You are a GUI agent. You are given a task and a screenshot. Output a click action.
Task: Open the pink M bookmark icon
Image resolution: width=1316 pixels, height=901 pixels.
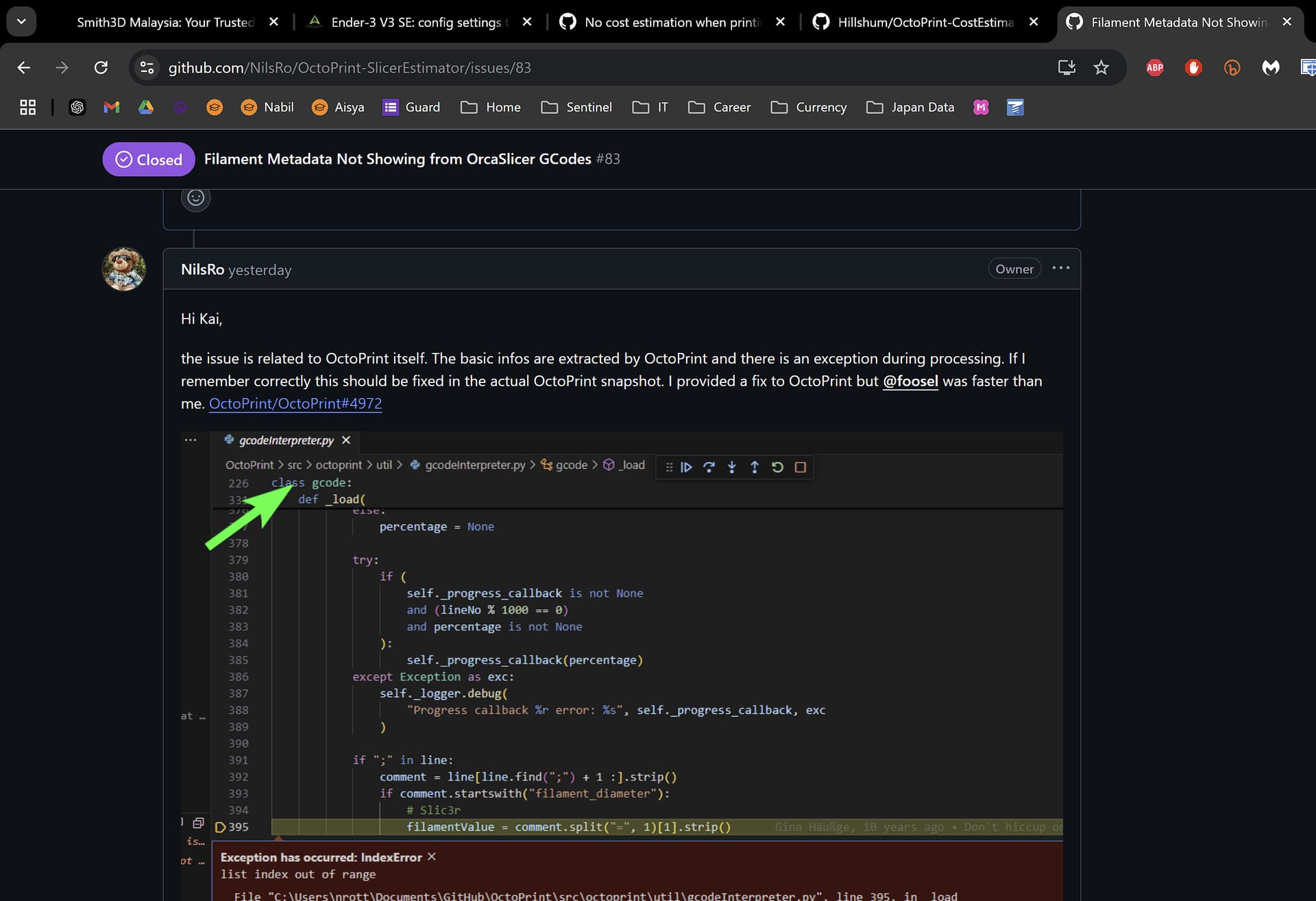pos(981,108)
